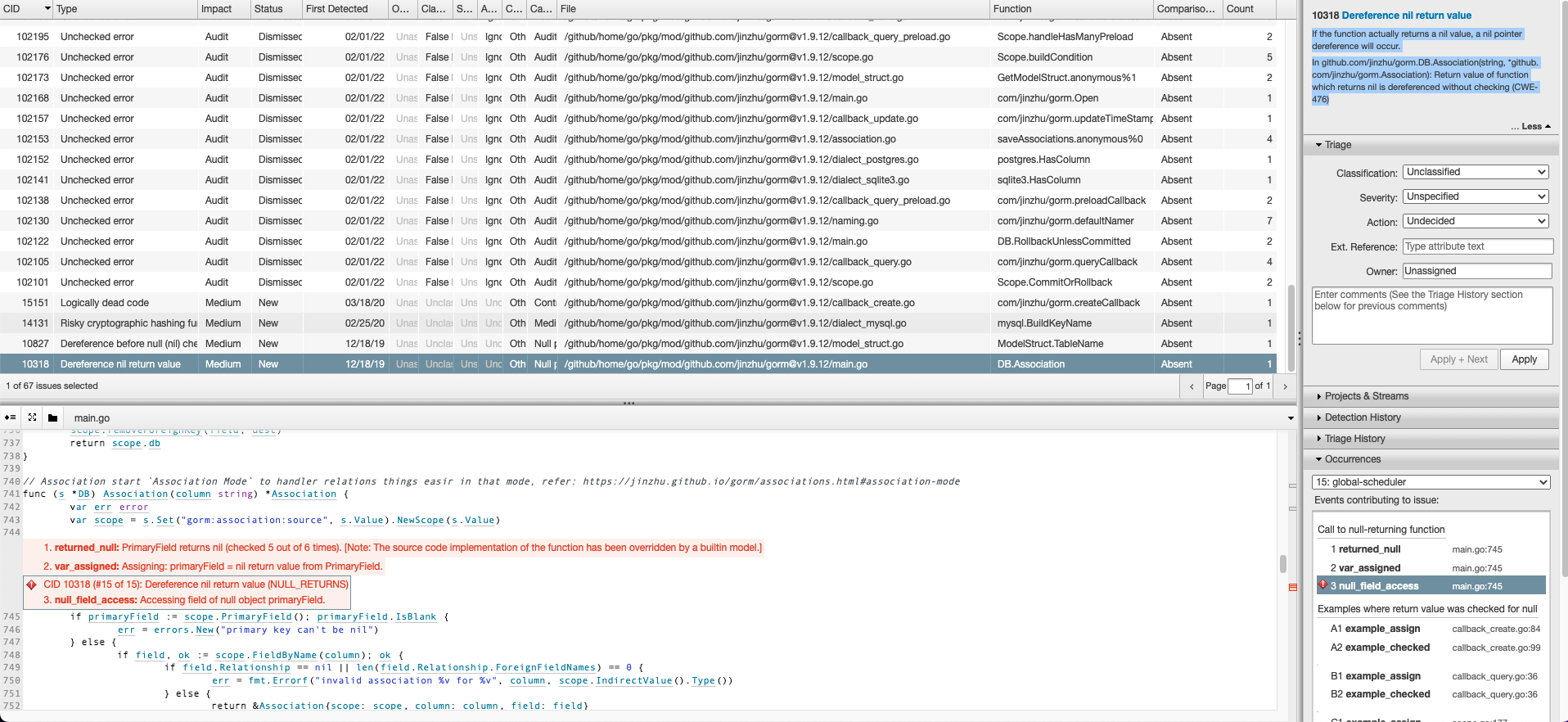
Task: Click the FieldByName link on line 748
Action: [x=284, y=656]
